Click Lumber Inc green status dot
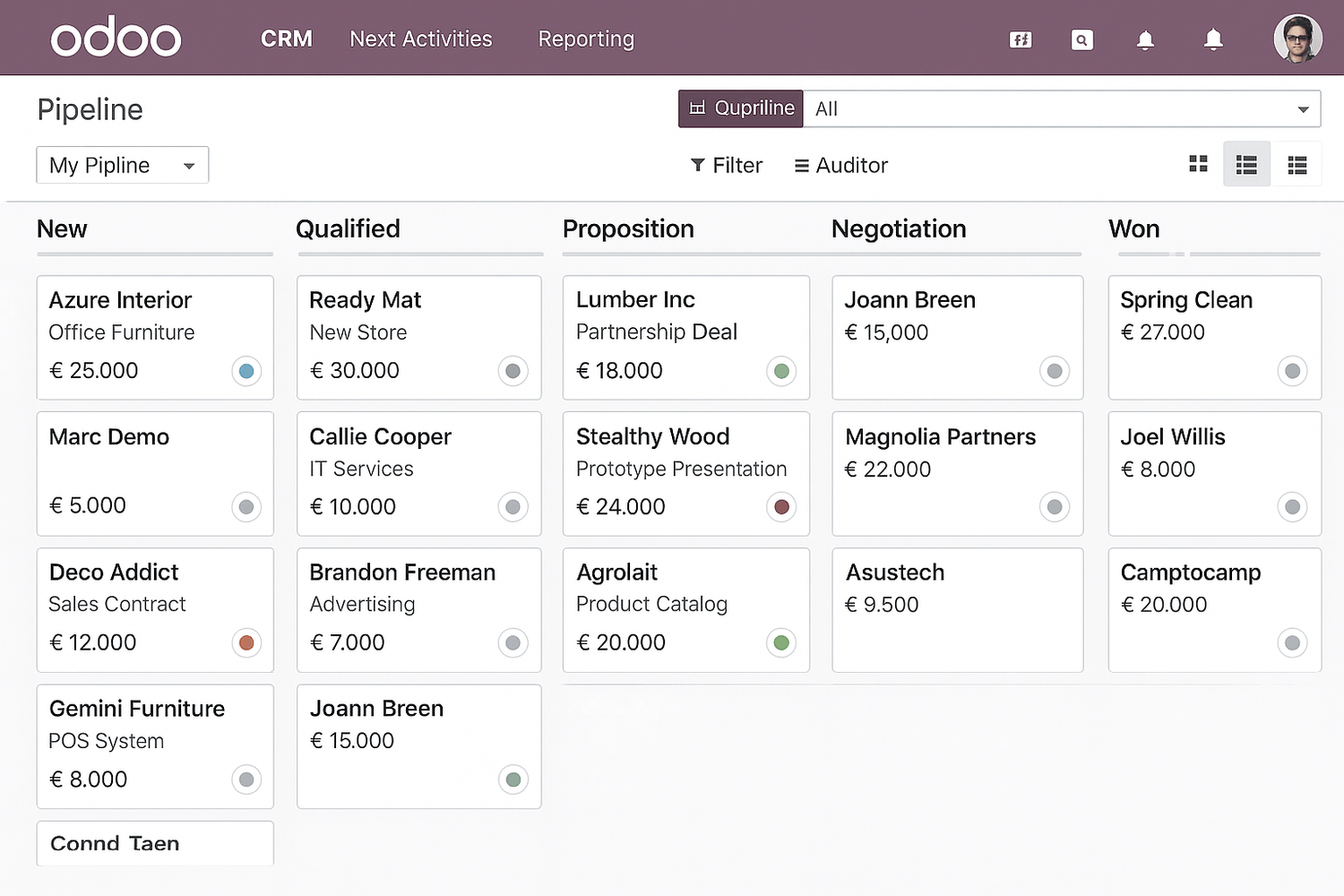The width and height of the screenshot is (1344, 896). tap(781, 371)
